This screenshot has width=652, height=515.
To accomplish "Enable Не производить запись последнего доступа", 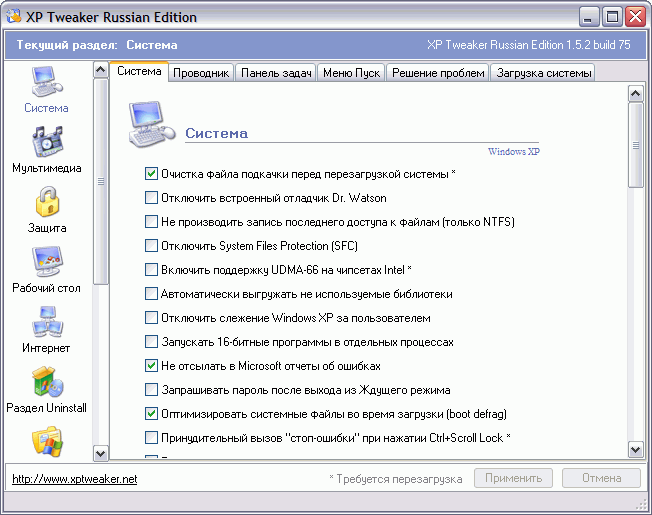I will pyautogui.click(x=151, y=222).
